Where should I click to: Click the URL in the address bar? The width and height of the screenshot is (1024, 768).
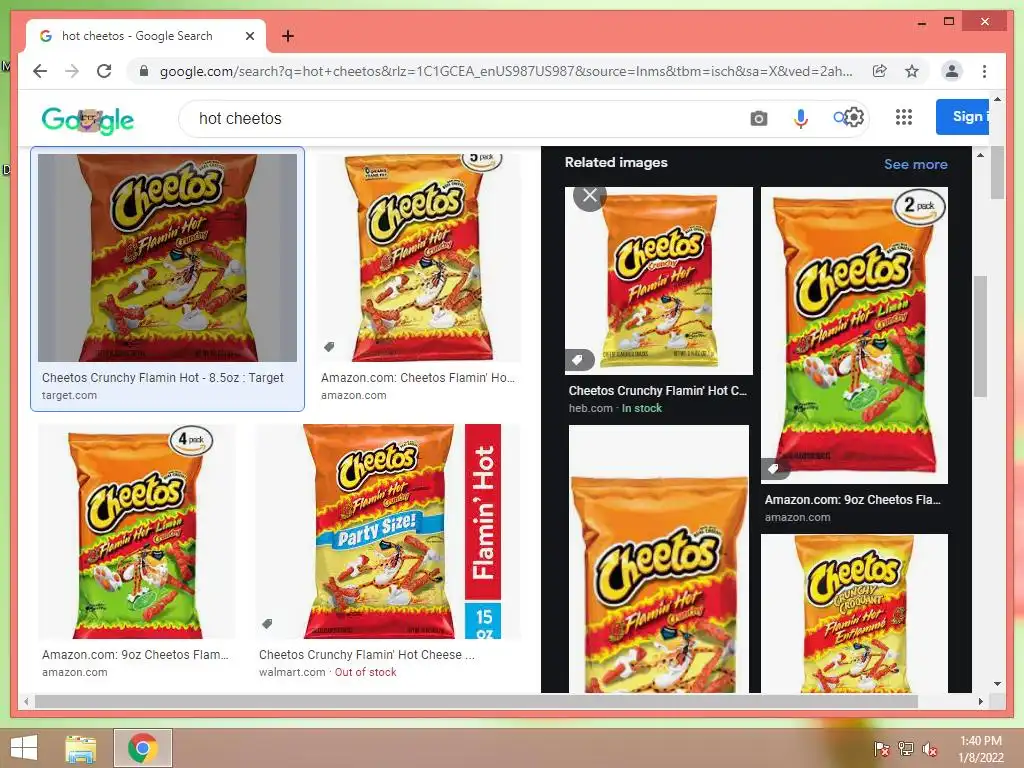pos(506,71)
